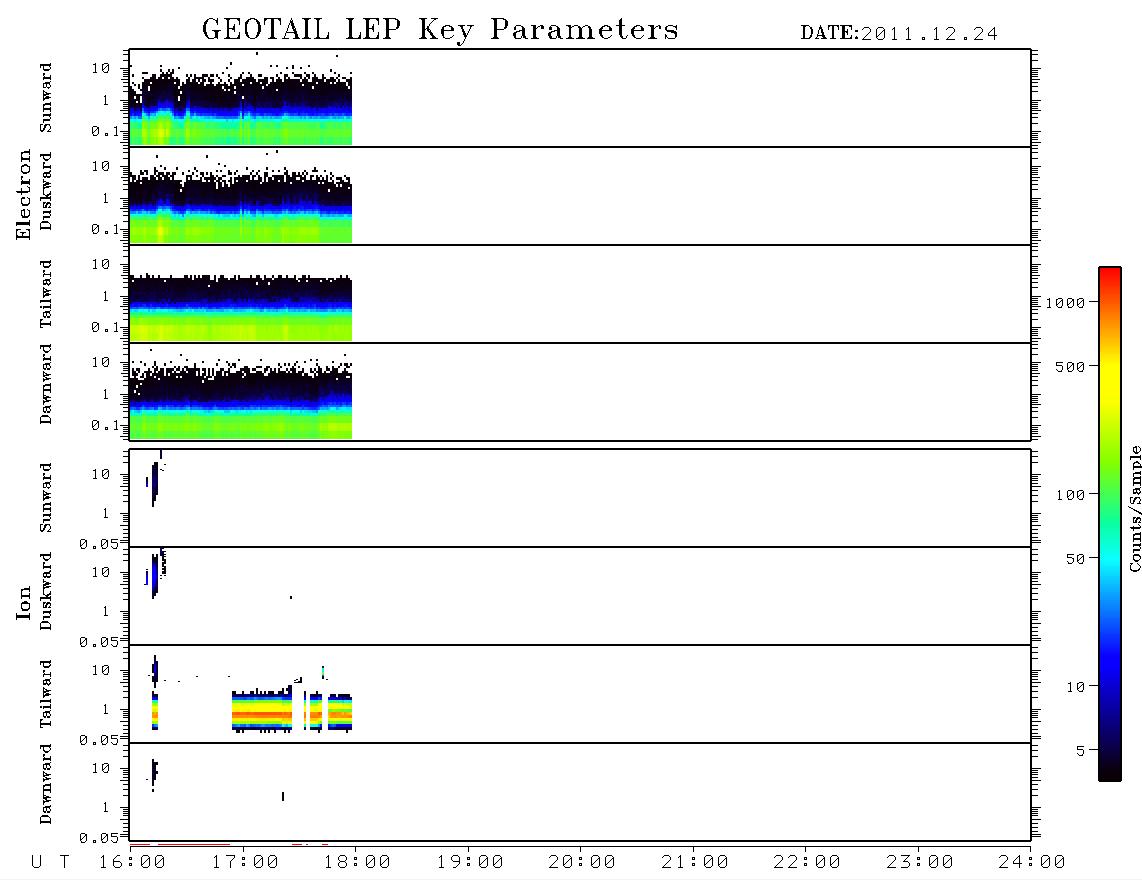Click the Counts/Sample colorbar label
The height and width of the screenshot is (880, 1142).
tap(1134, 508)
